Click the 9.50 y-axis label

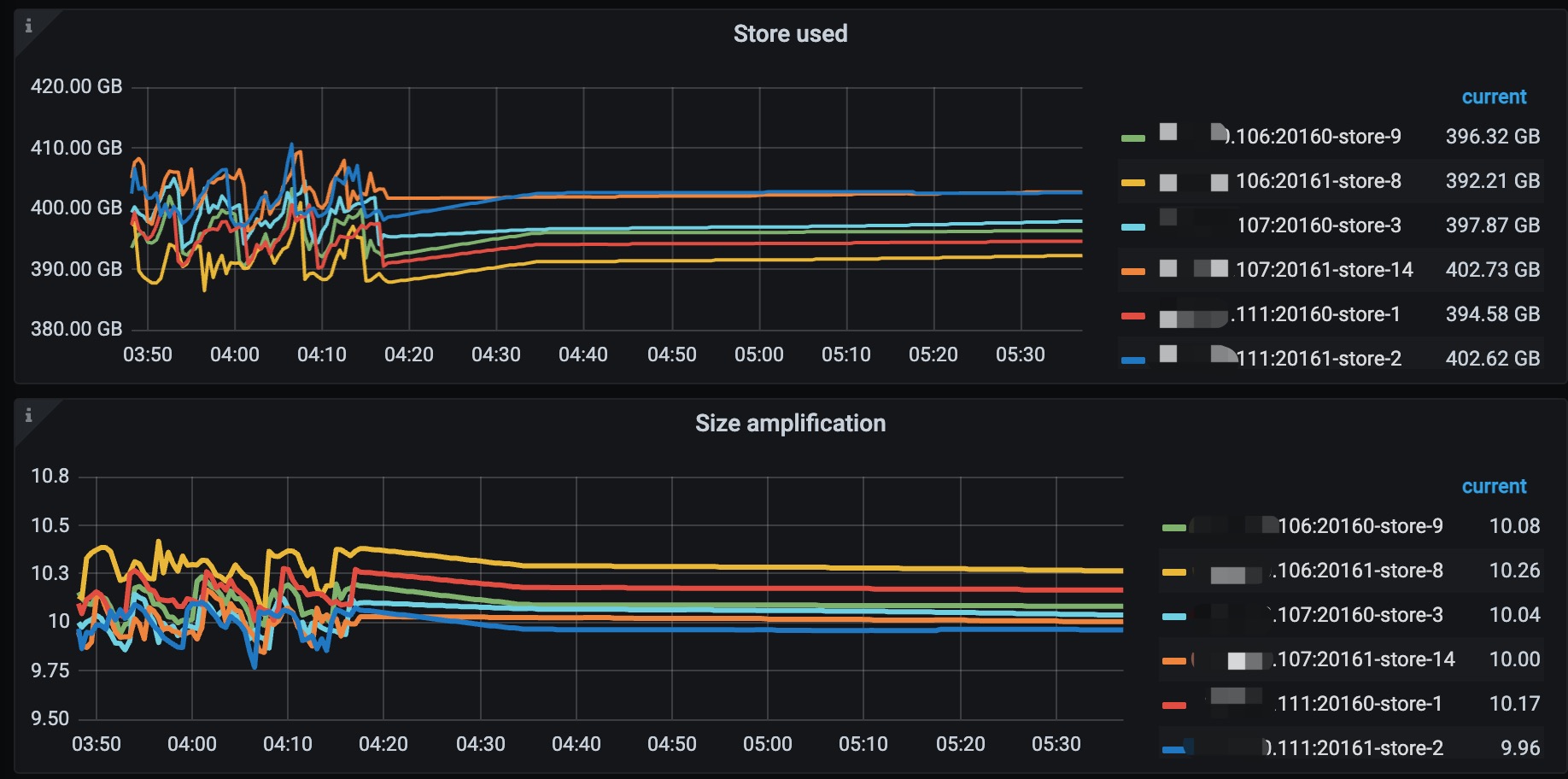(50, 718)
